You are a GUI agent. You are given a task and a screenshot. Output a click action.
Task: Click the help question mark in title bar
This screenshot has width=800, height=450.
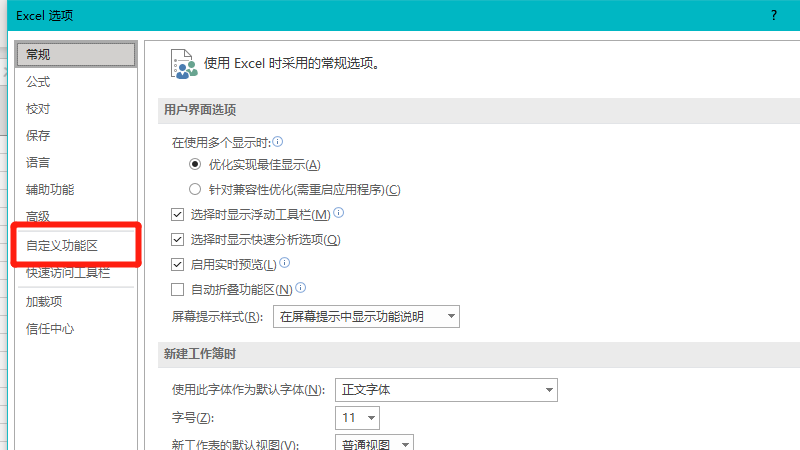pos(773,16)
